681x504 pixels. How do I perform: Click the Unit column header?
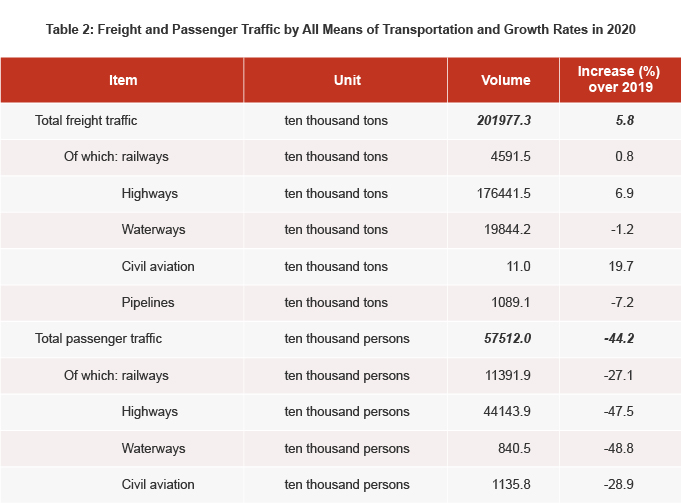346,80
